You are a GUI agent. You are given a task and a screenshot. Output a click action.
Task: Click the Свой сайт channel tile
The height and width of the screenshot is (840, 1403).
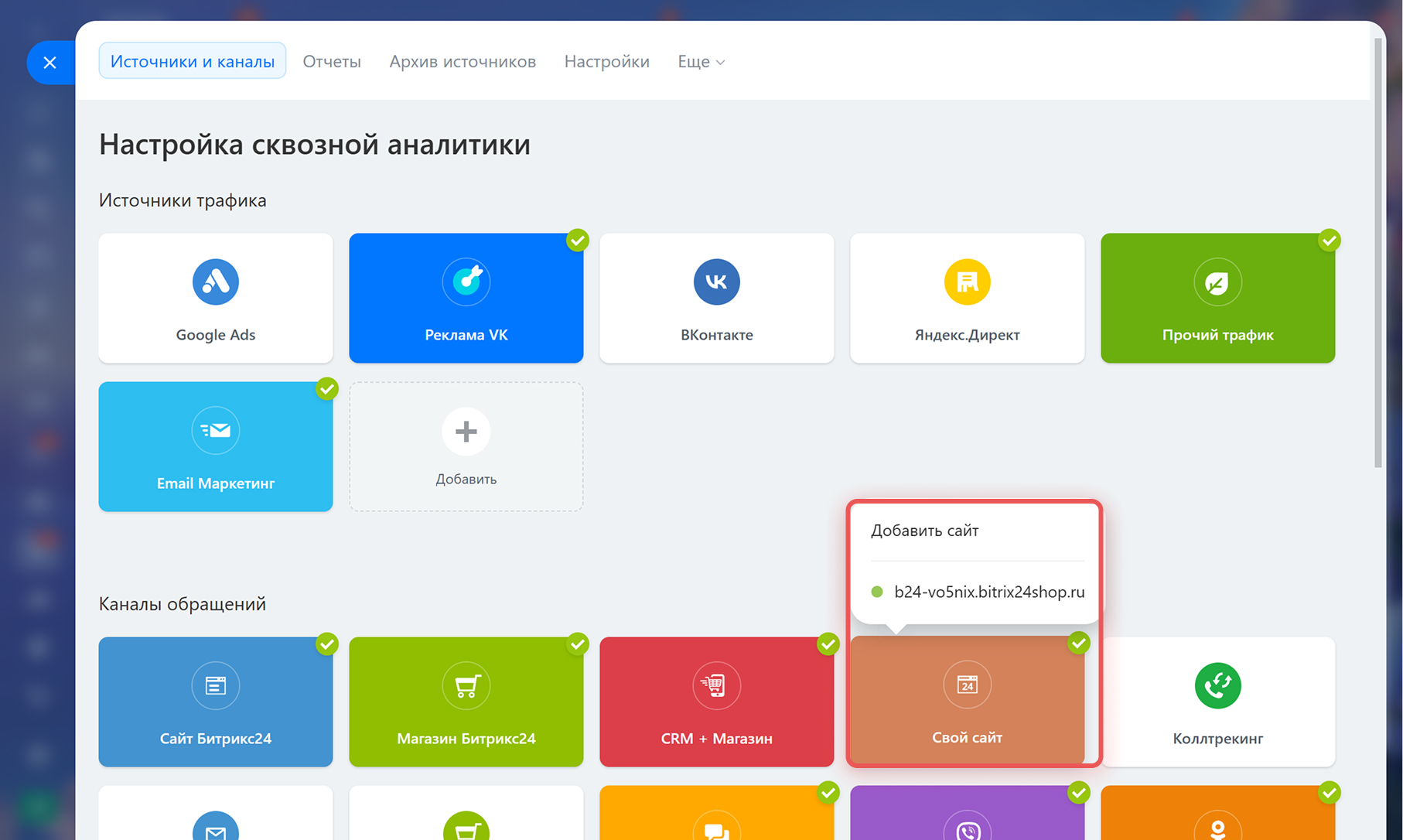pos(968,702)
